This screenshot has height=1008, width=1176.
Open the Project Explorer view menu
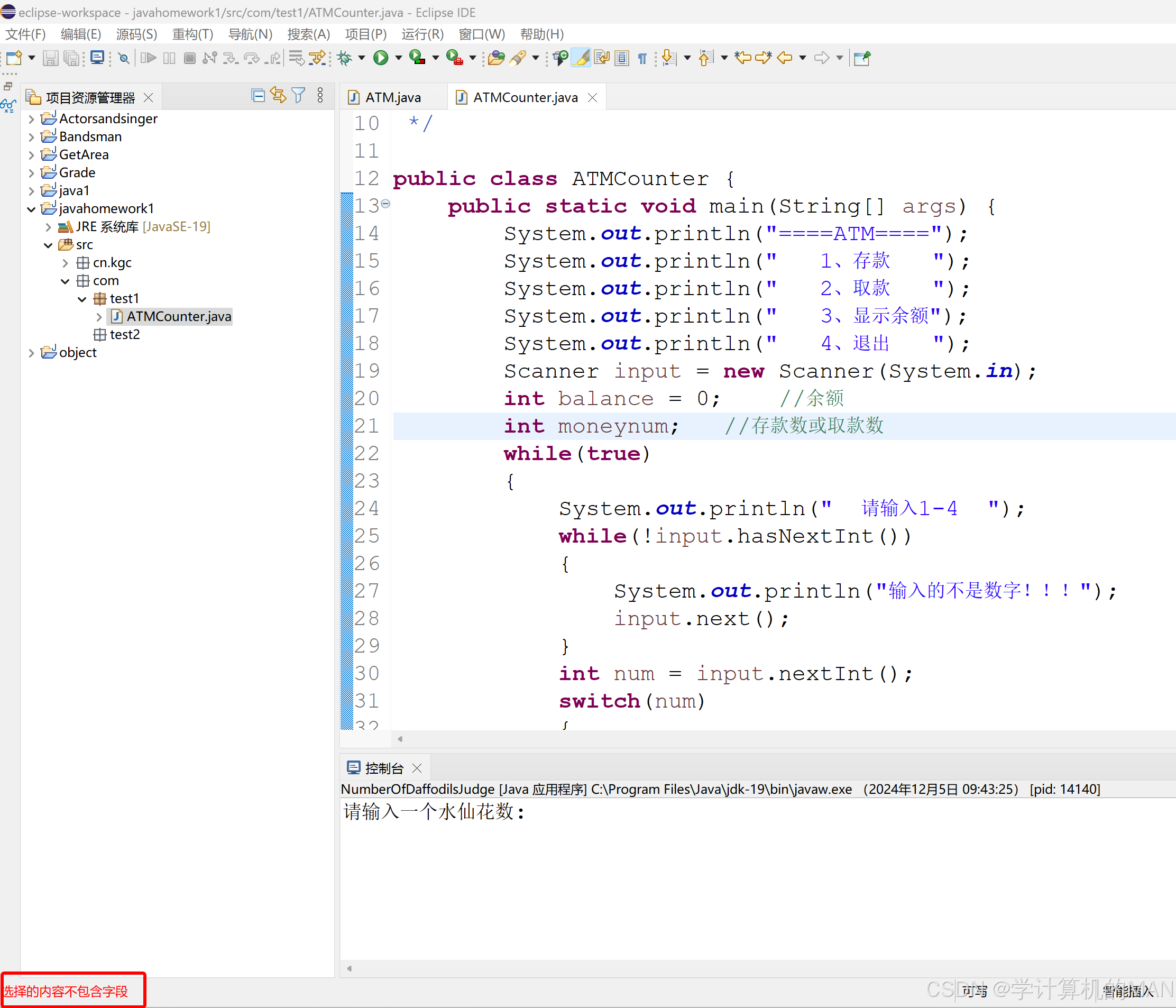(x=320, y=96)
